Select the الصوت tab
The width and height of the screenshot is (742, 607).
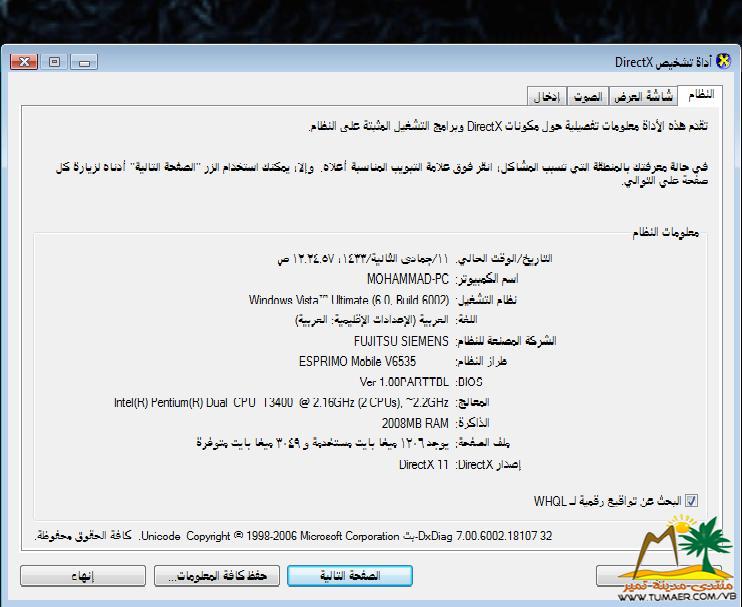pyautogui.click(x=587, y=96)
